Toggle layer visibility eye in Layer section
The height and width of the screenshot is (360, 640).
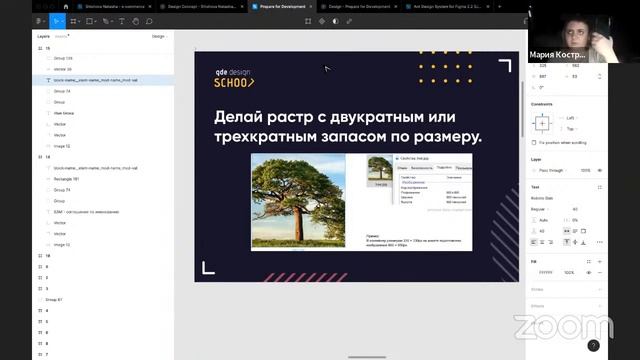click(x=600, y=170)
